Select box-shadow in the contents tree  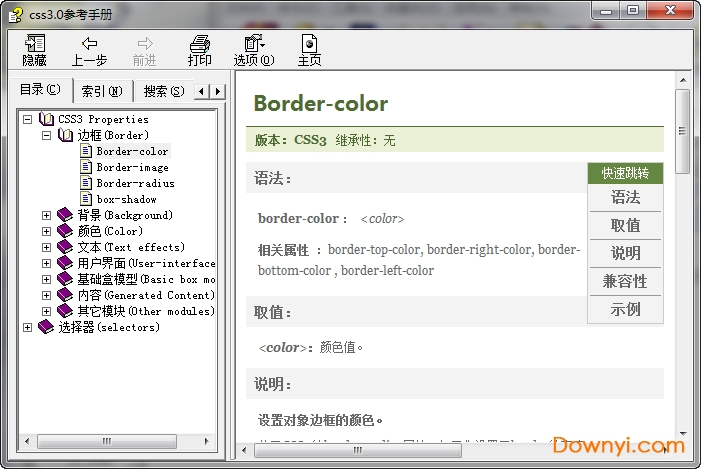pos(127,199)
